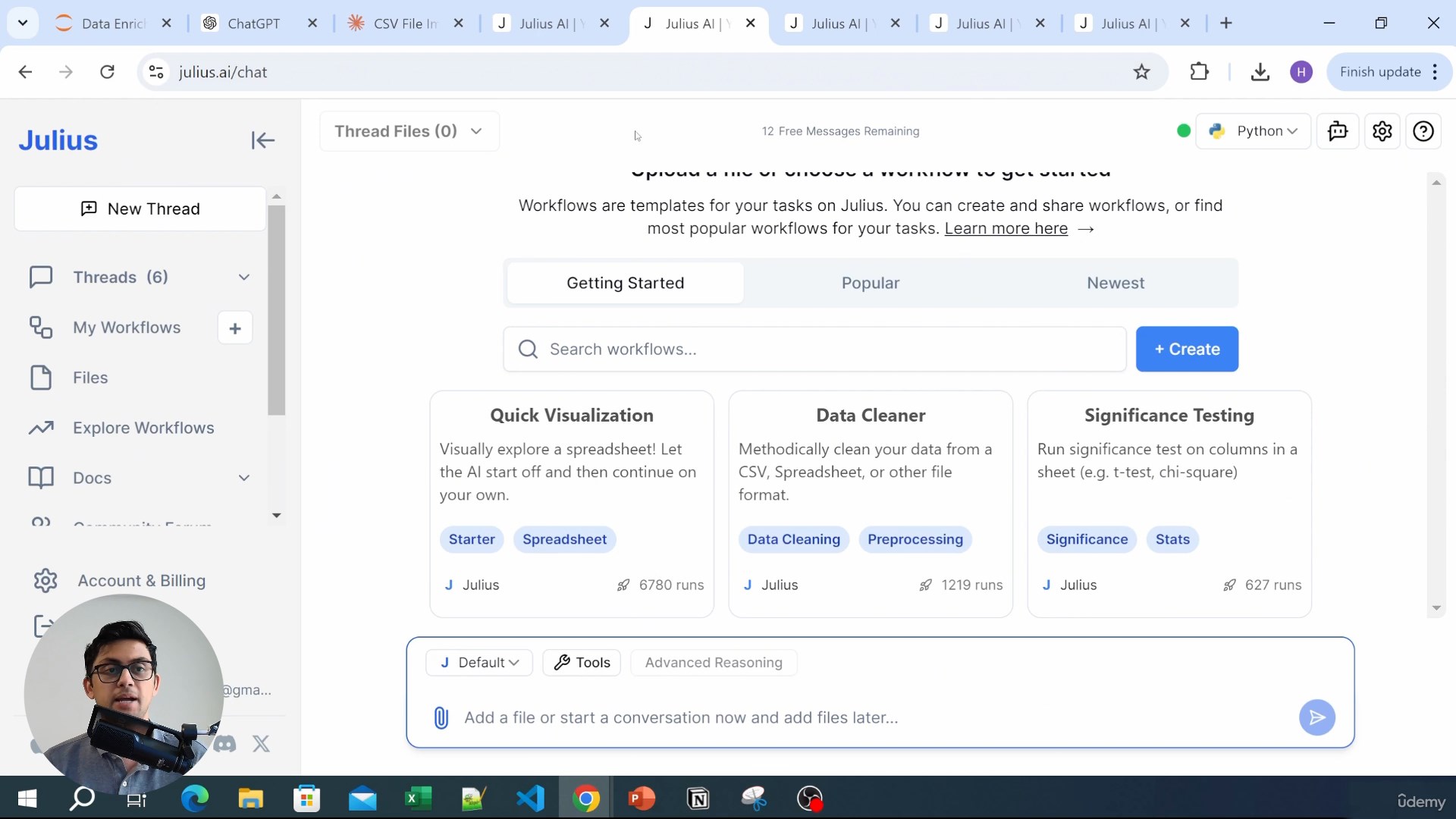This screenshot has height=819, width=1456.
Task: Click main content scroll down arrow
Action: coord(1436,609)
